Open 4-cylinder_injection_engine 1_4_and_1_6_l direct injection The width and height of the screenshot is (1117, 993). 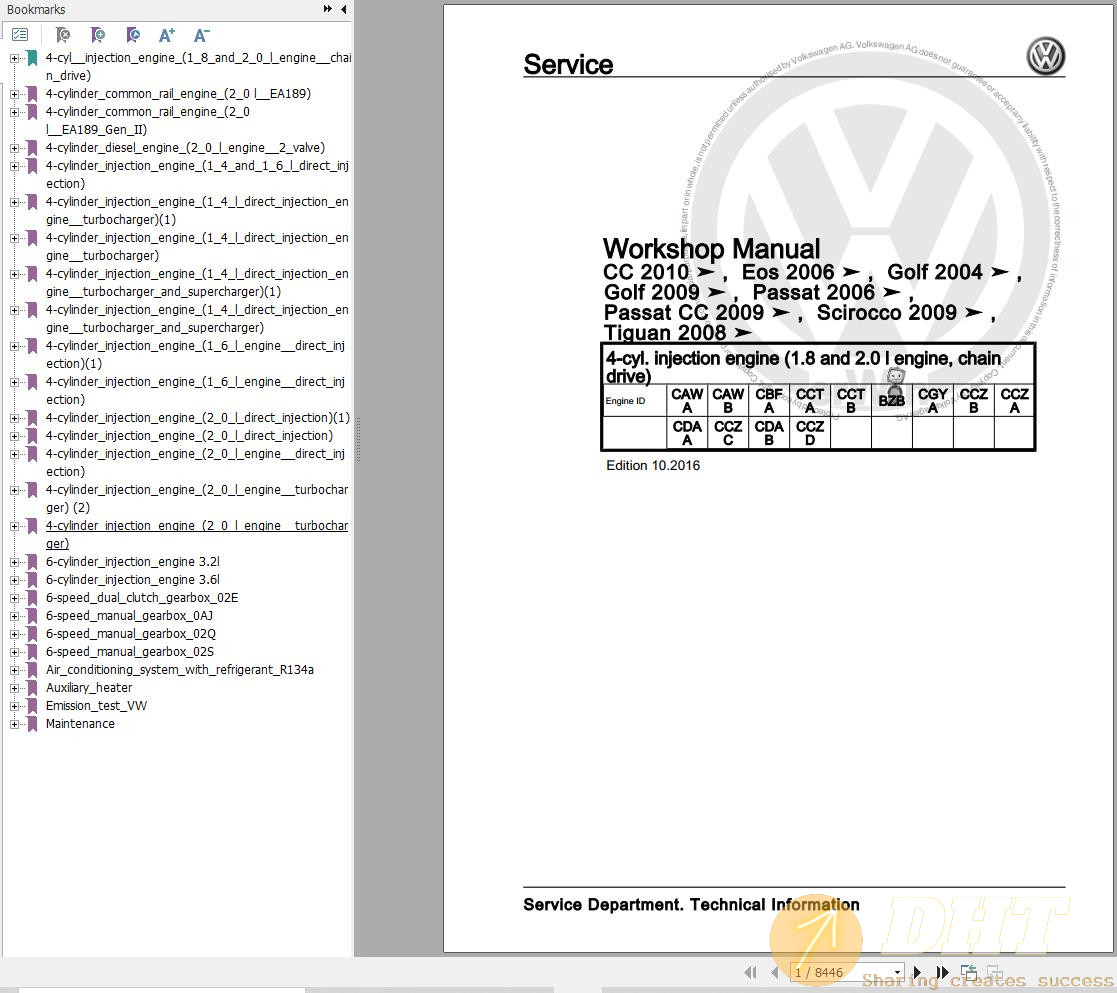(197, 175)
